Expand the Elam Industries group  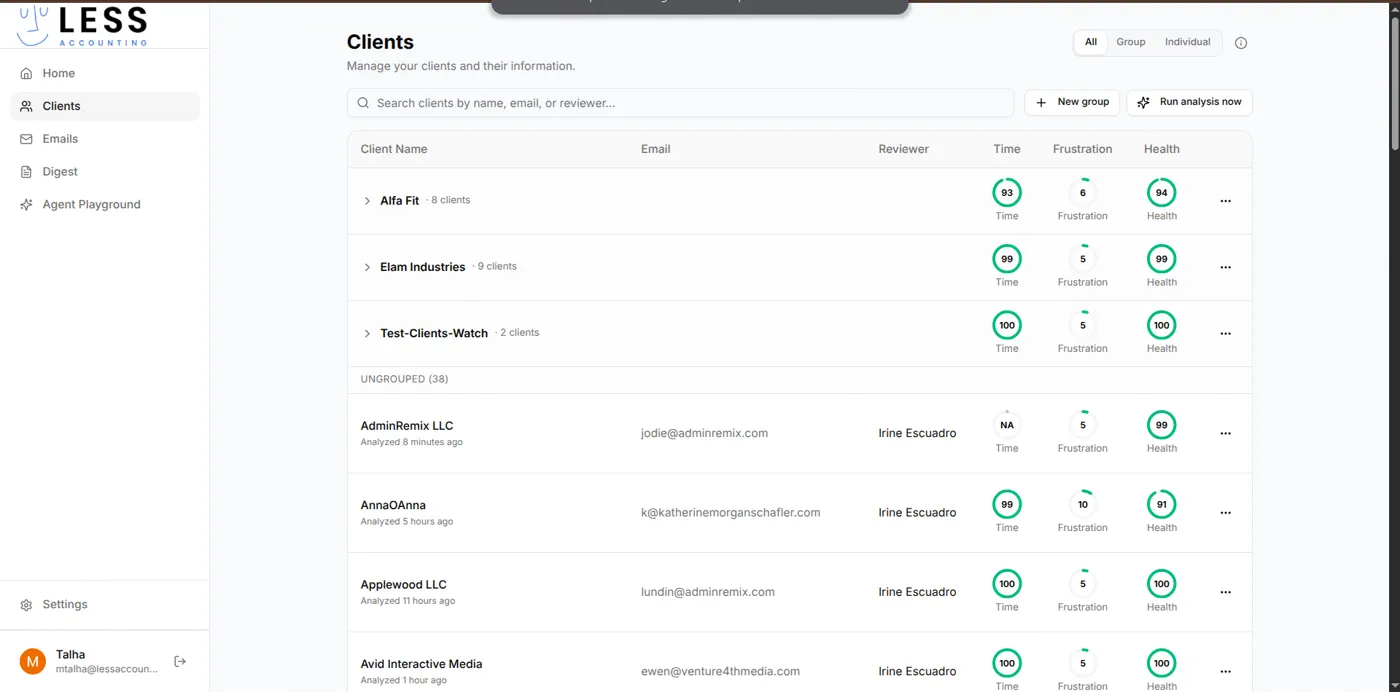[x=367, y=267]
